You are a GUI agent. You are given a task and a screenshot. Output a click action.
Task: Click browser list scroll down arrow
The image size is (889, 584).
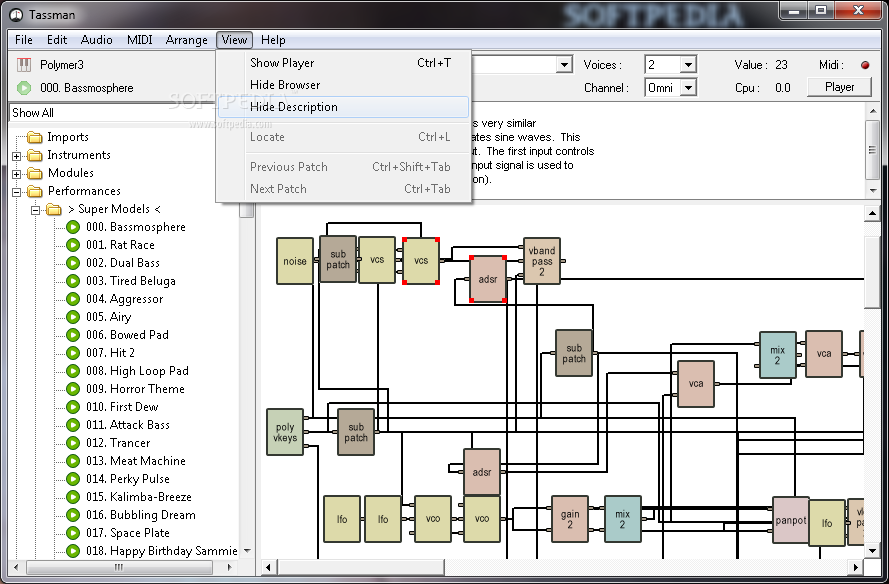click(247, 551)
